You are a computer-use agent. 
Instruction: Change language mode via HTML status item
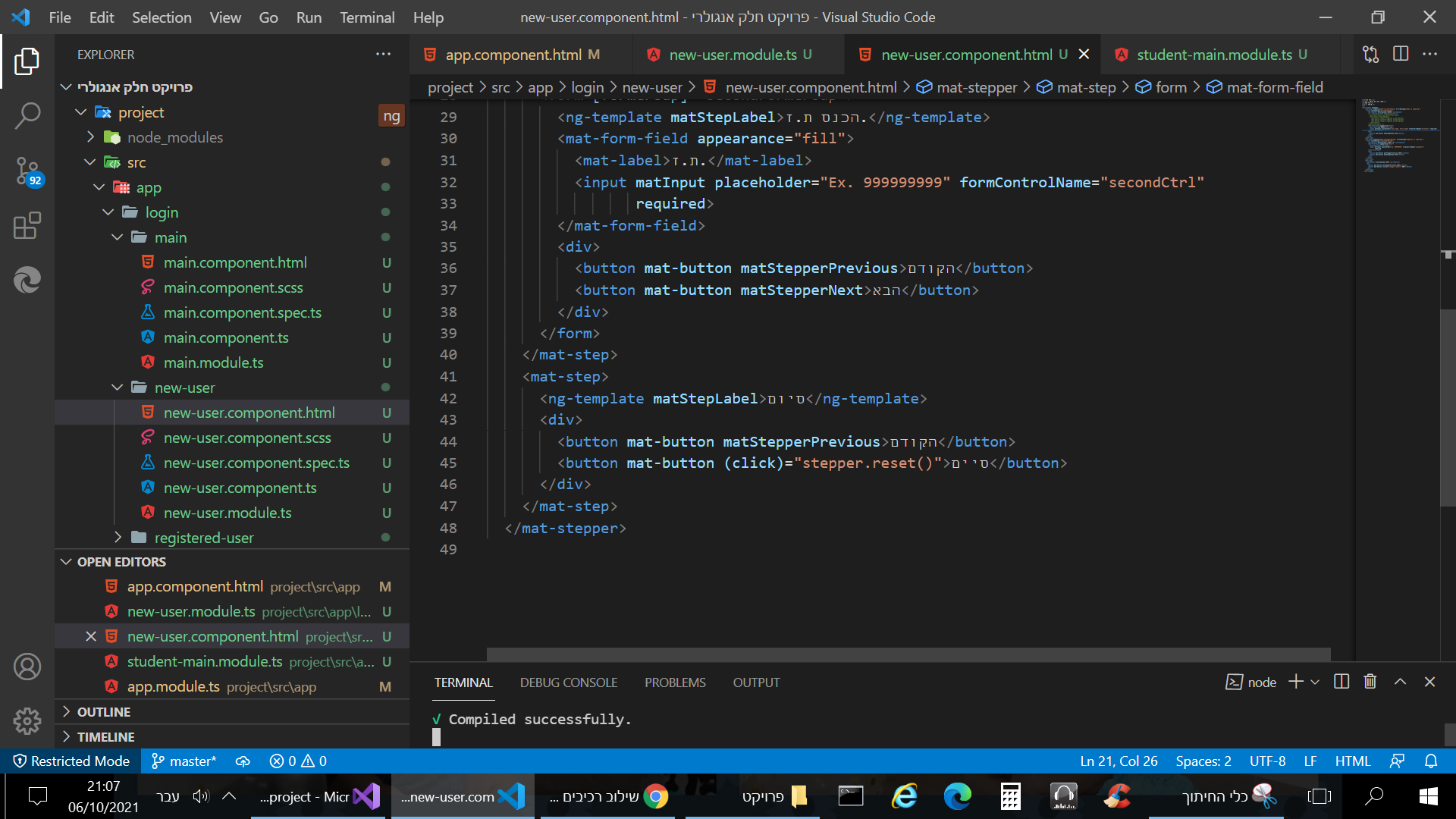pos(1352,761)
